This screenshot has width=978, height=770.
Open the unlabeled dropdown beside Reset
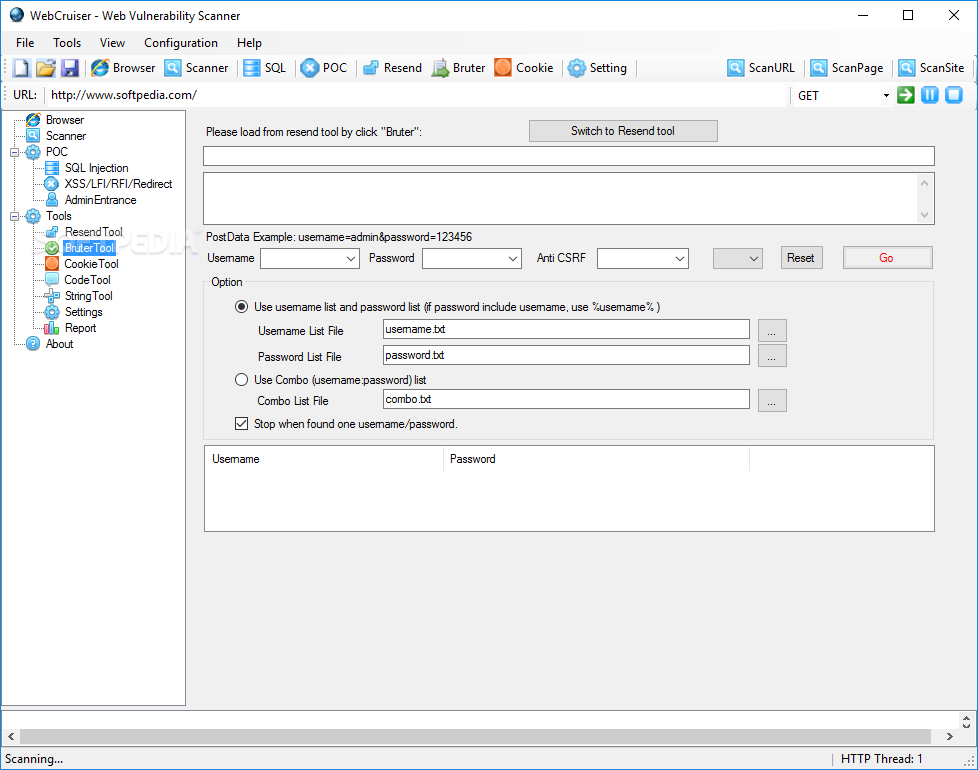(738, 258)
